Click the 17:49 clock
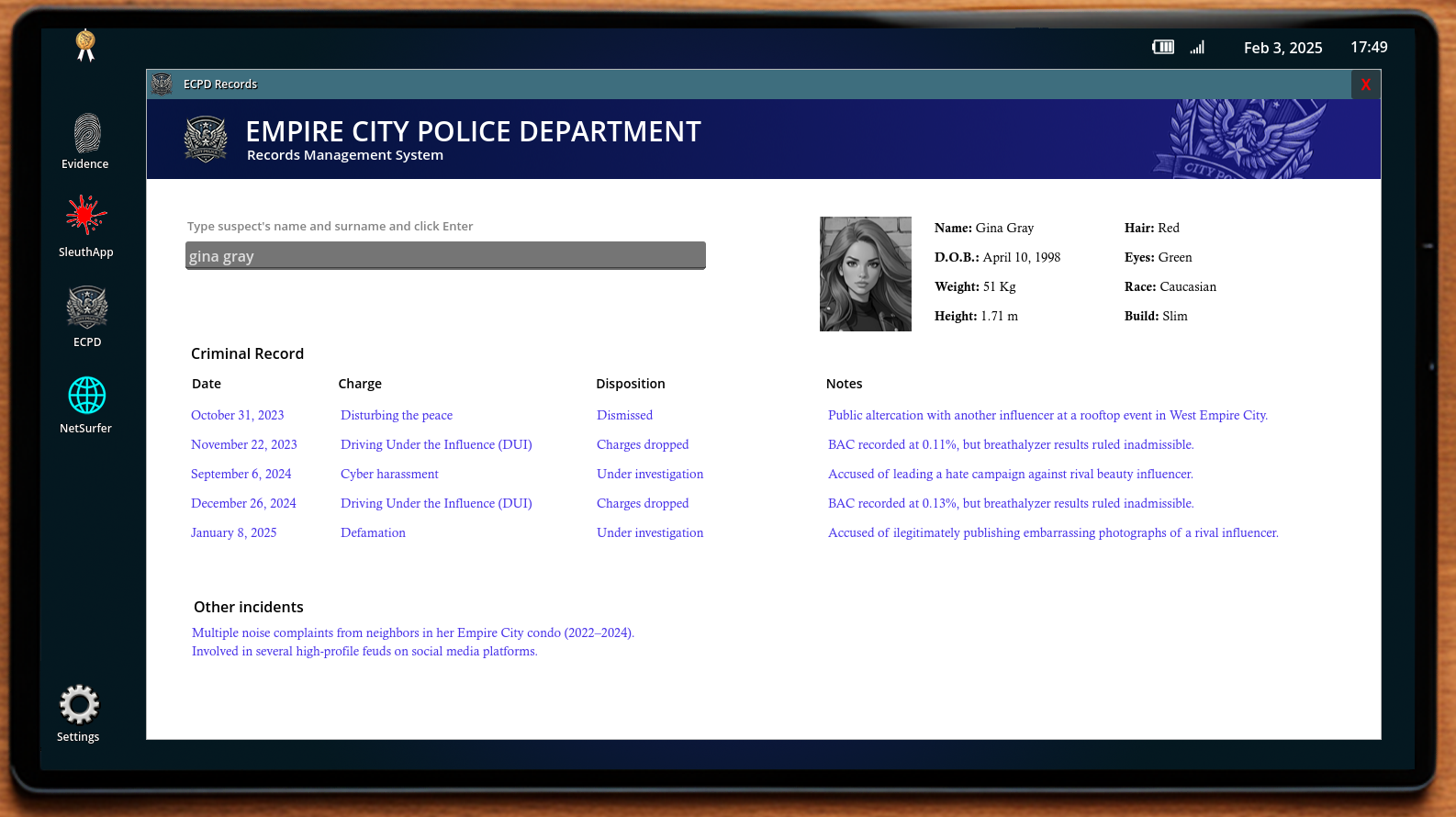1456x817 pixels. (1369, 47)
